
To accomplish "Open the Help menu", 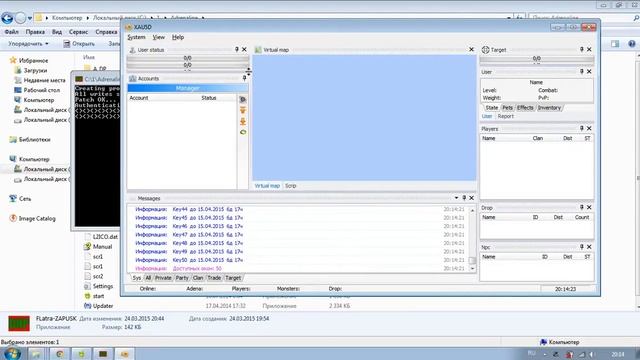I will pyautogui.click(x=178, y=37).
